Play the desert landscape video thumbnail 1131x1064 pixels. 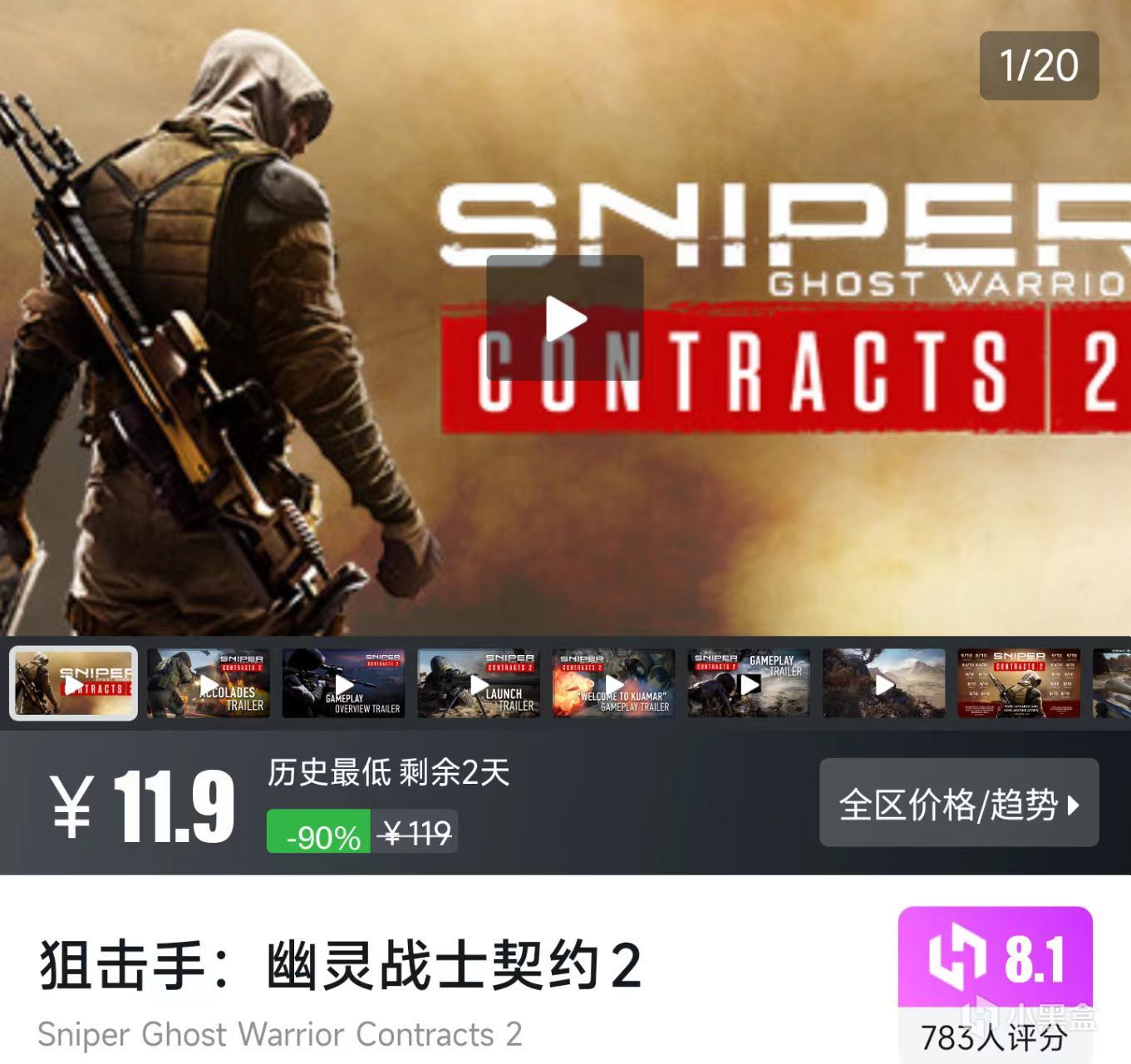[x=884, y=683]
